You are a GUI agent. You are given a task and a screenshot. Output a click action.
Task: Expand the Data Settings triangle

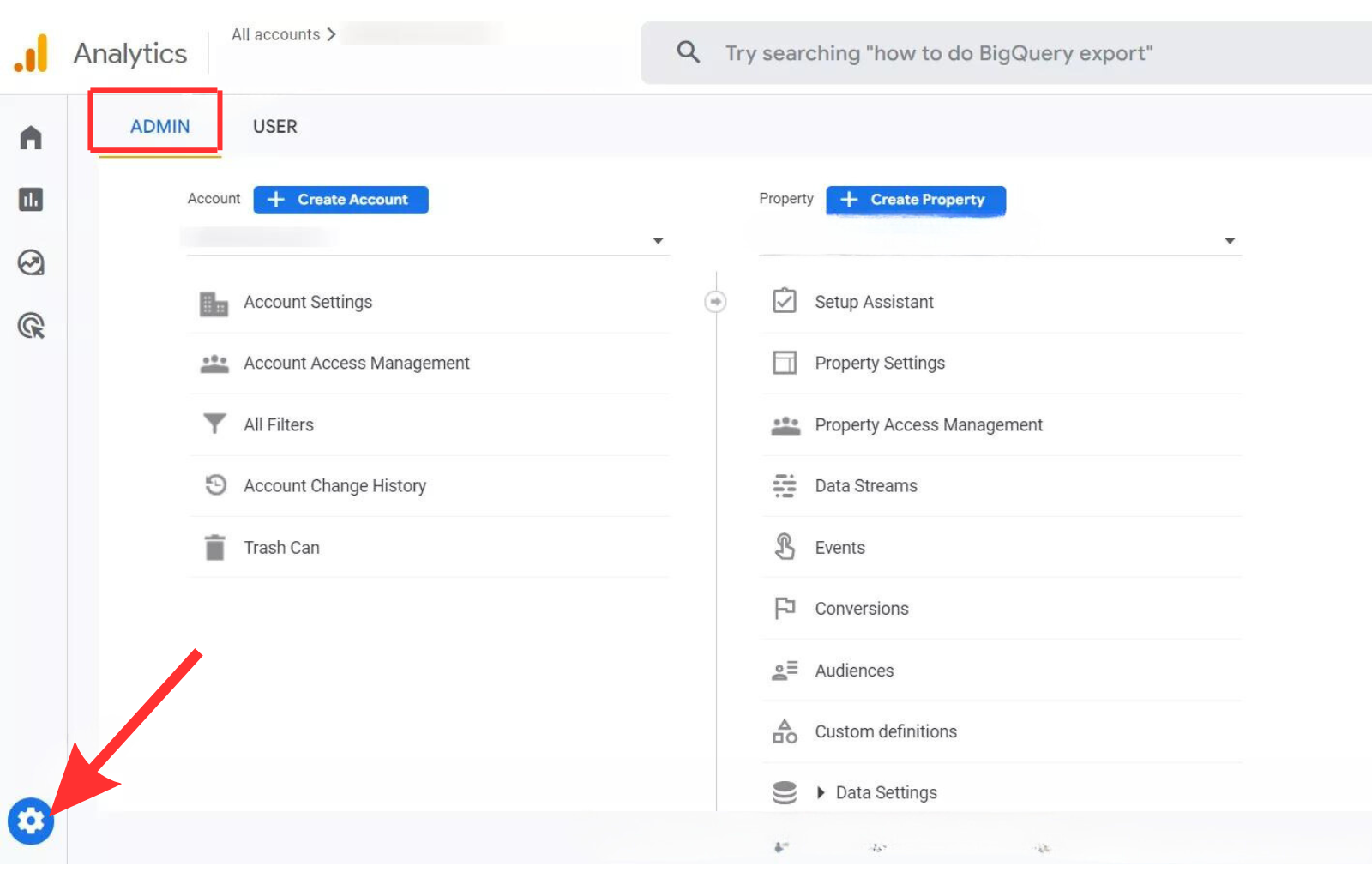pos(821,792)
